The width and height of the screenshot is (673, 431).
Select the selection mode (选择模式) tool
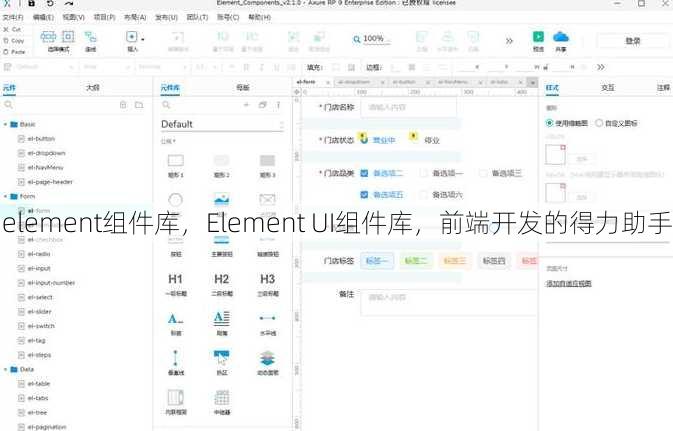coord(58,41)
